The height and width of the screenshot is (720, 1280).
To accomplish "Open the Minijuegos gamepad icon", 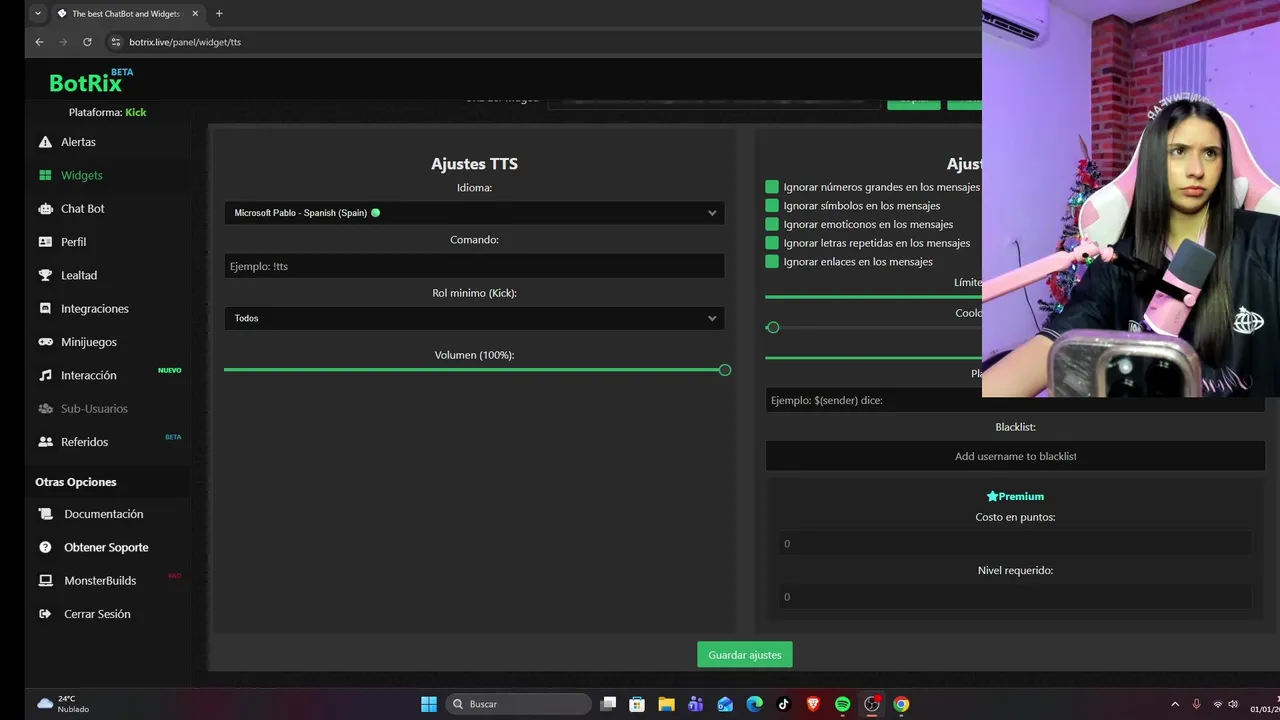I will [45, 342].
